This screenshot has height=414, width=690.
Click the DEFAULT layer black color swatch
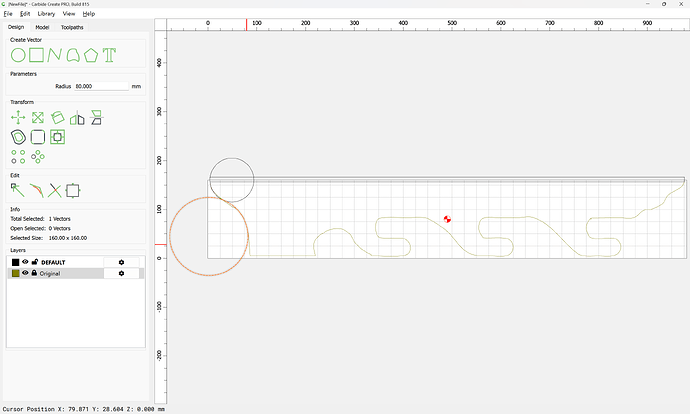(x=15, y=262)
